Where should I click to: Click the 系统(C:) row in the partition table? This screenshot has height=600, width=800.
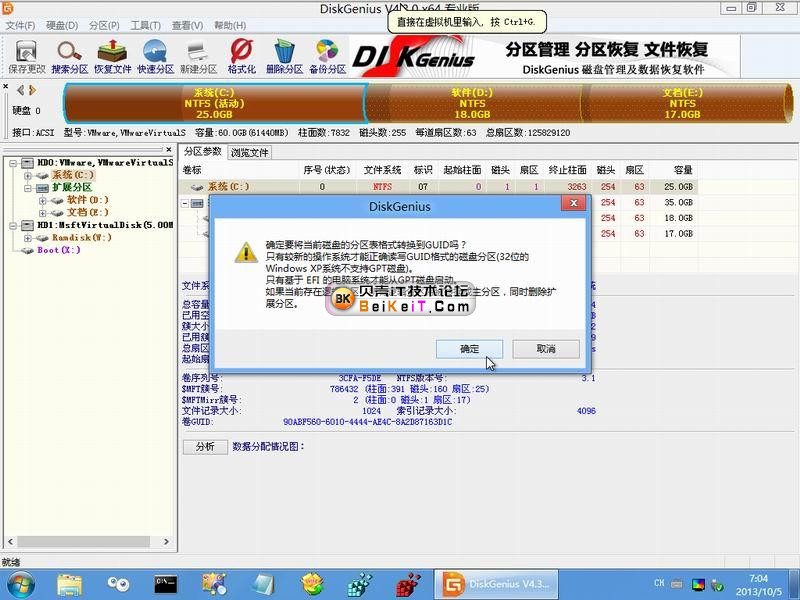pos(439,187)
